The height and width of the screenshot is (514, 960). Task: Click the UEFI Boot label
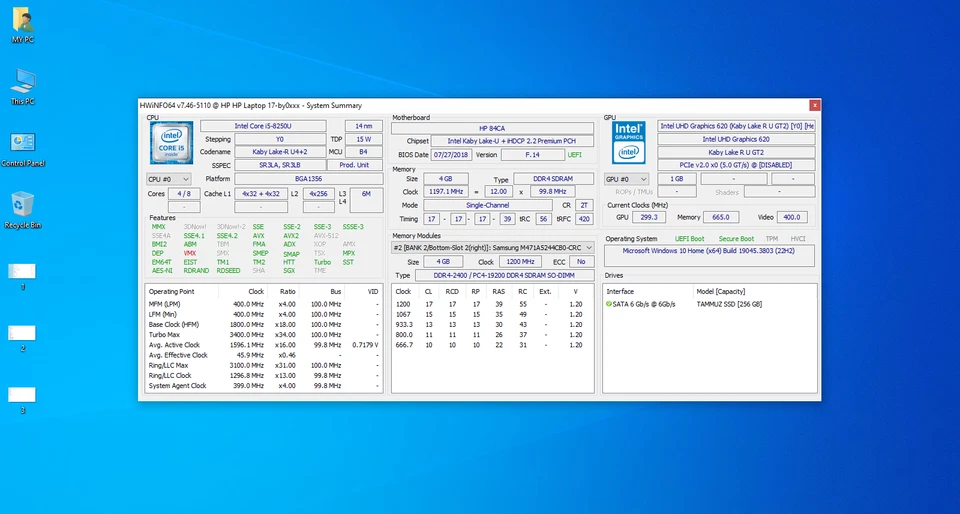(689, 239)
